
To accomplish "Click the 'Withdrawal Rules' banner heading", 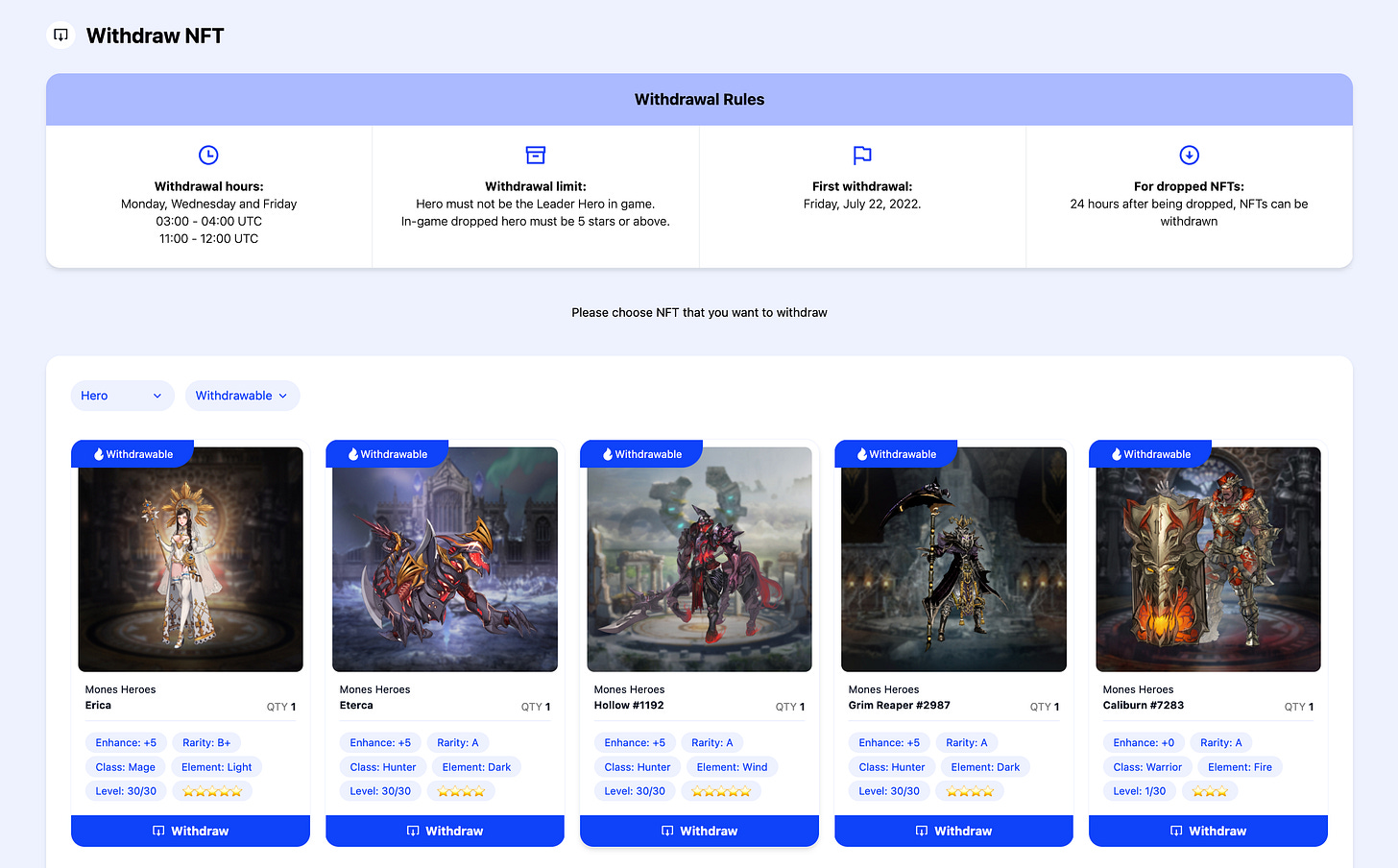I will tap(699, 99).
